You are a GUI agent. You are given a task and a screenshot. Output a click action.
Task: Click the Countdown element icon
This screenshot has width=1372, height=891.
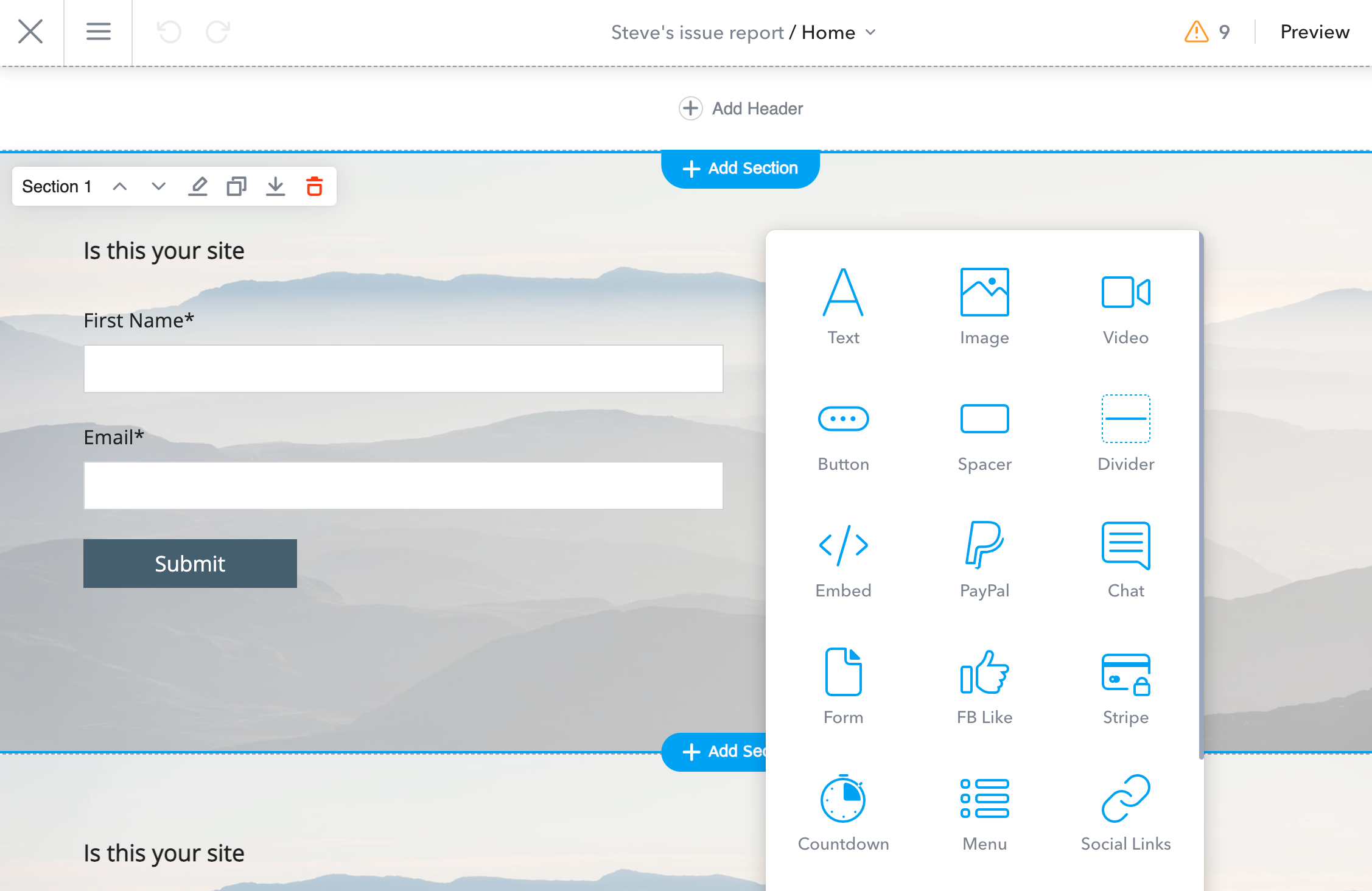(843, 799)
